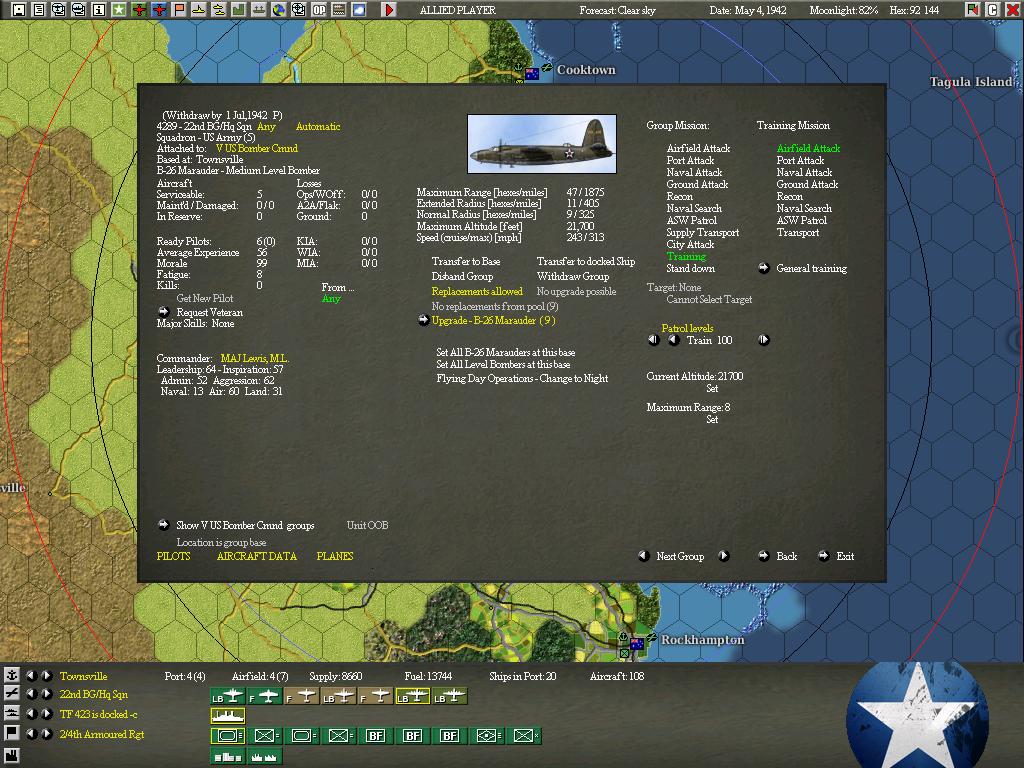Click the red end-turn arrow icon
1024x768 pixels.
(389, 9)
